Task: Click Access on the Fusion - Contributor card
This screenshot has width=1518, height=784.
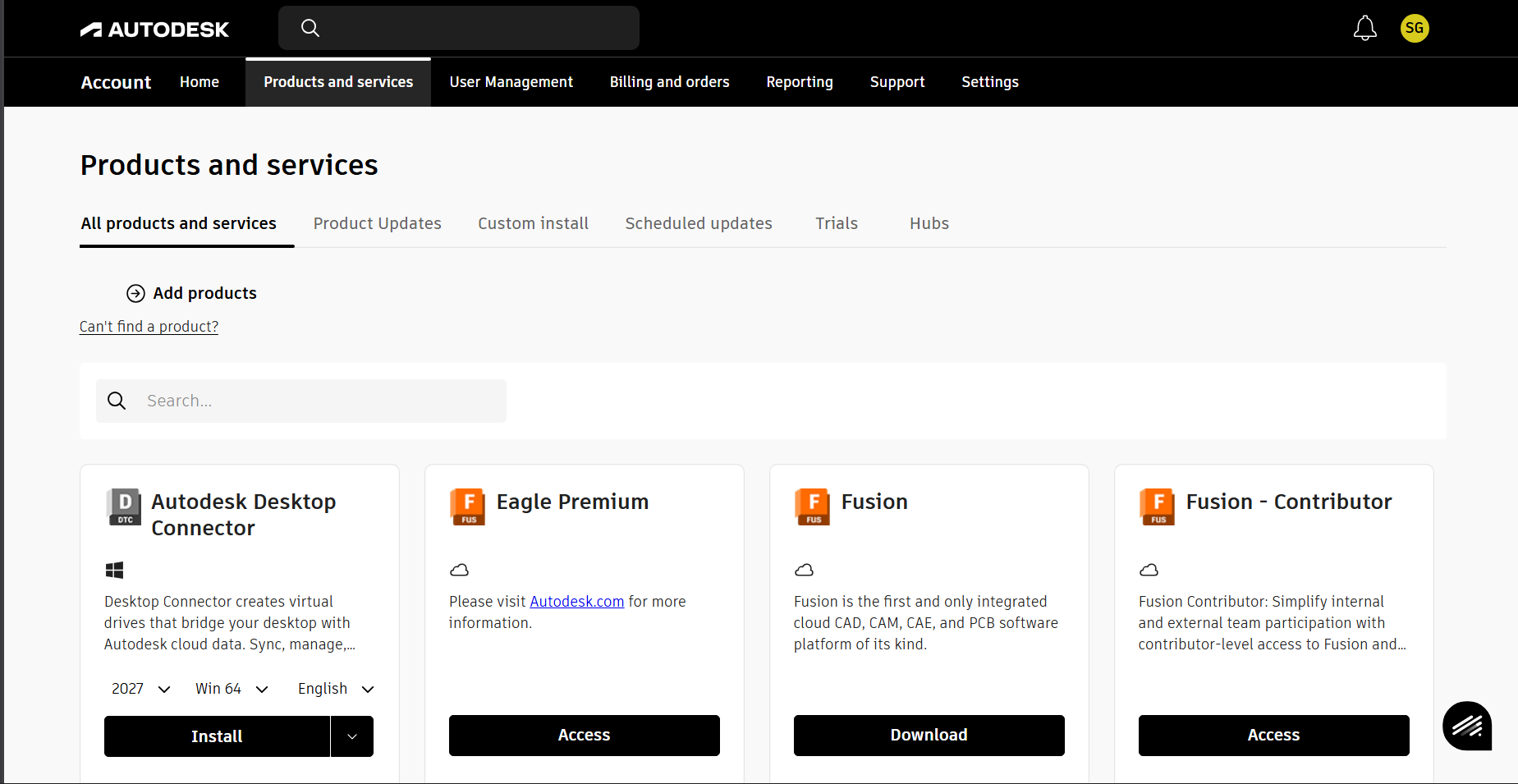Action: click(1274, 736)
